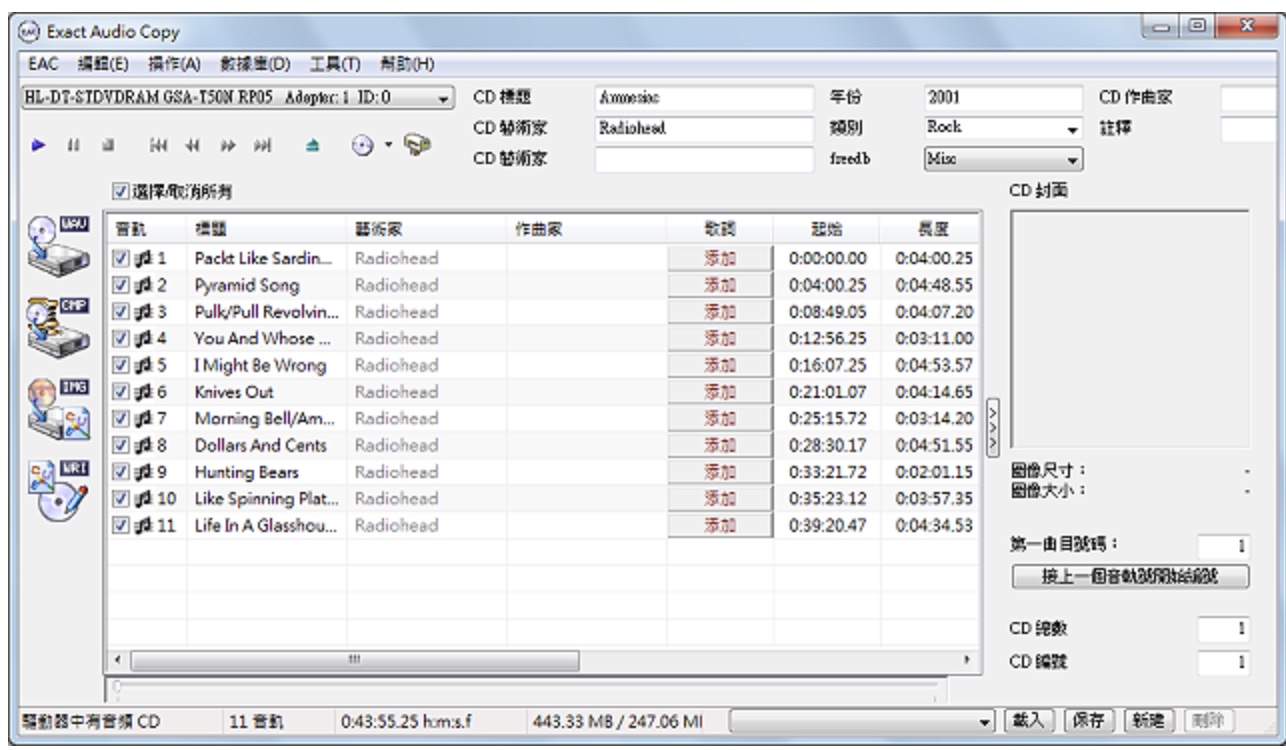Open the 工具(T) menu
This screenshot has width=1286, height=750.
(334, 65)
